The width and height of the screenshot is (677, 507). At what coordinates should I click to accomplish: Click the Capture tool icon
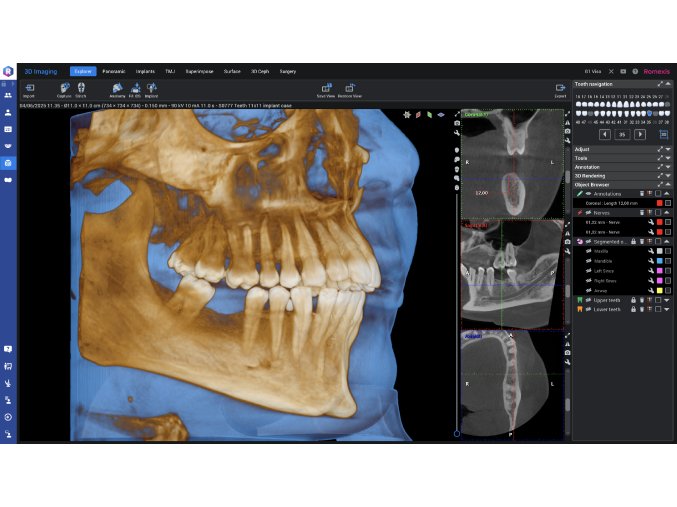point(64,88)
